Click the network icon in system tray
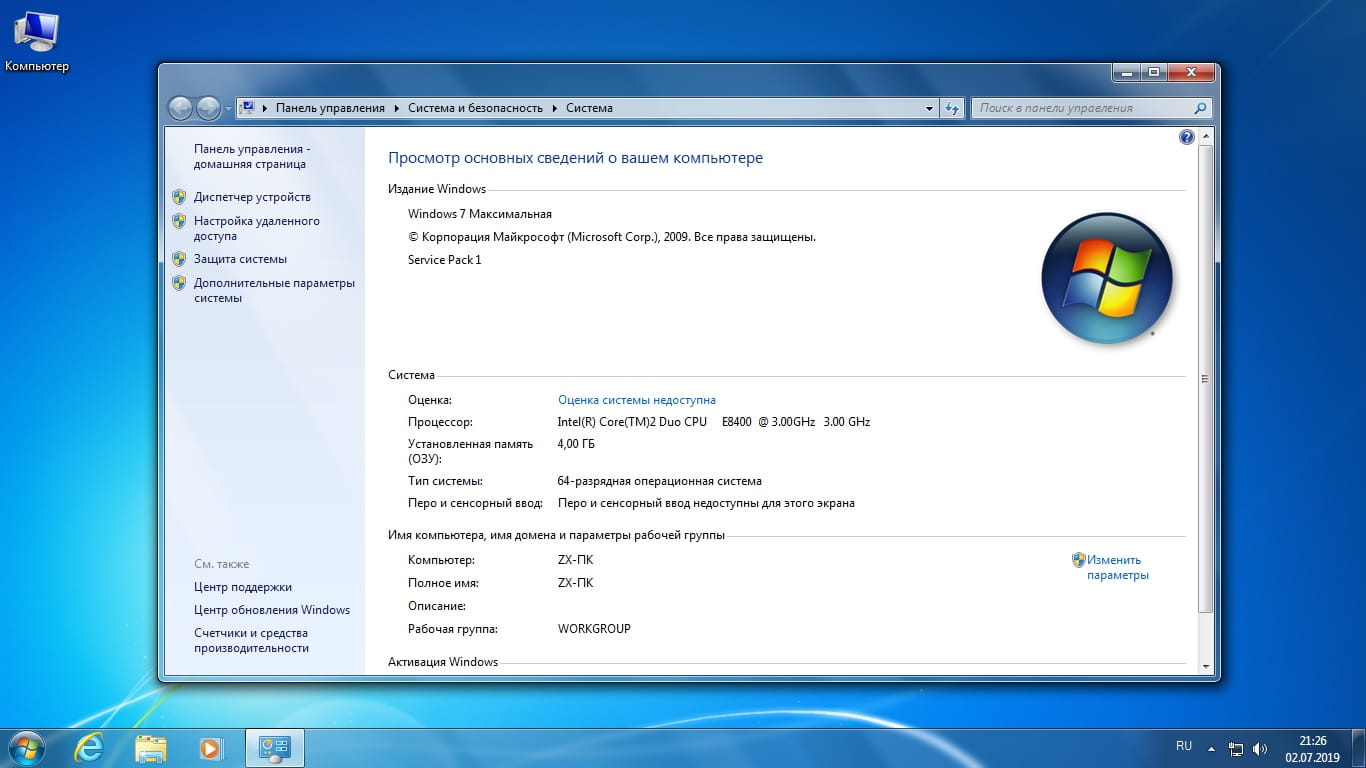1366x768 pixels. [1236, 748]
